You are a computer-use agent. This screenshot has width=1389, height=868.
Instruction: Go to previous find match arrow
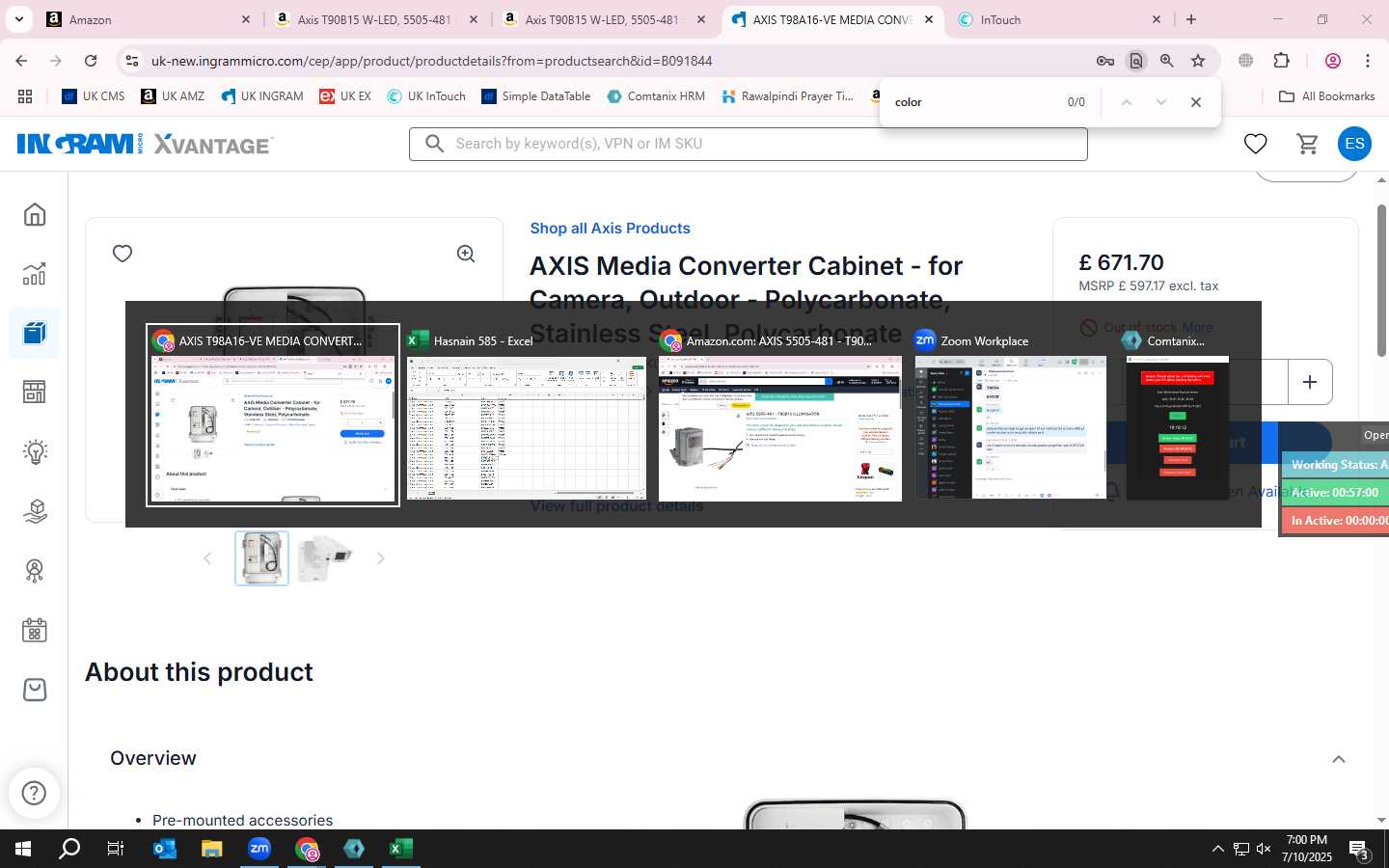(x=1126, y=102)
